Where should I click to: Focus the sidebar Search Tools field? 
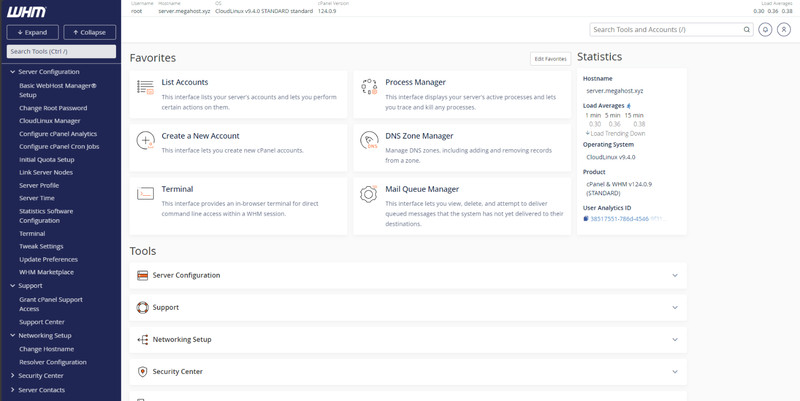61,52
